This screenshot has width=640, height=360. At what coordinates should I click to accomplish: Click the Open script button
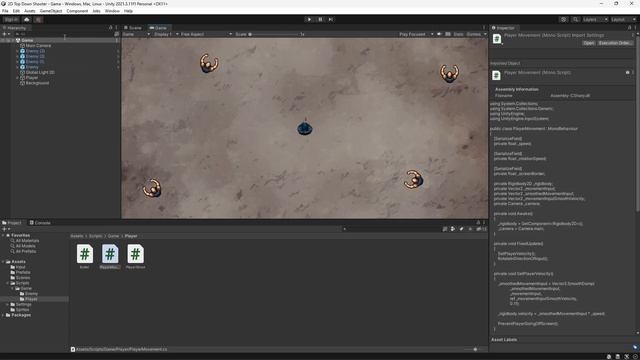[588, 43]
